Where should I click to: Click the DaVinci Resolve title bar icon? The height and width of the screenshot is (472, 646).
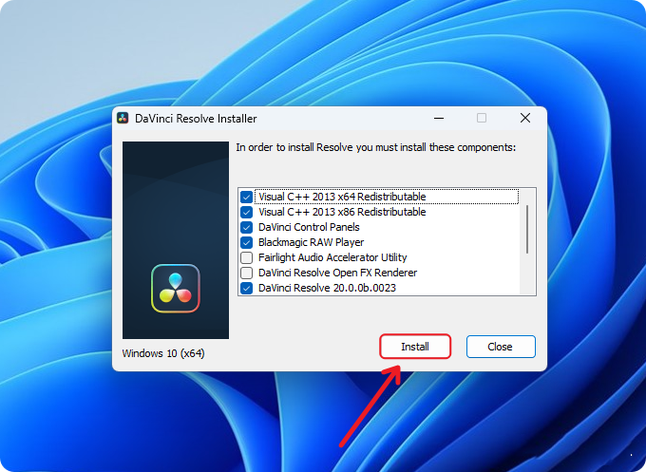click(123, 118)
